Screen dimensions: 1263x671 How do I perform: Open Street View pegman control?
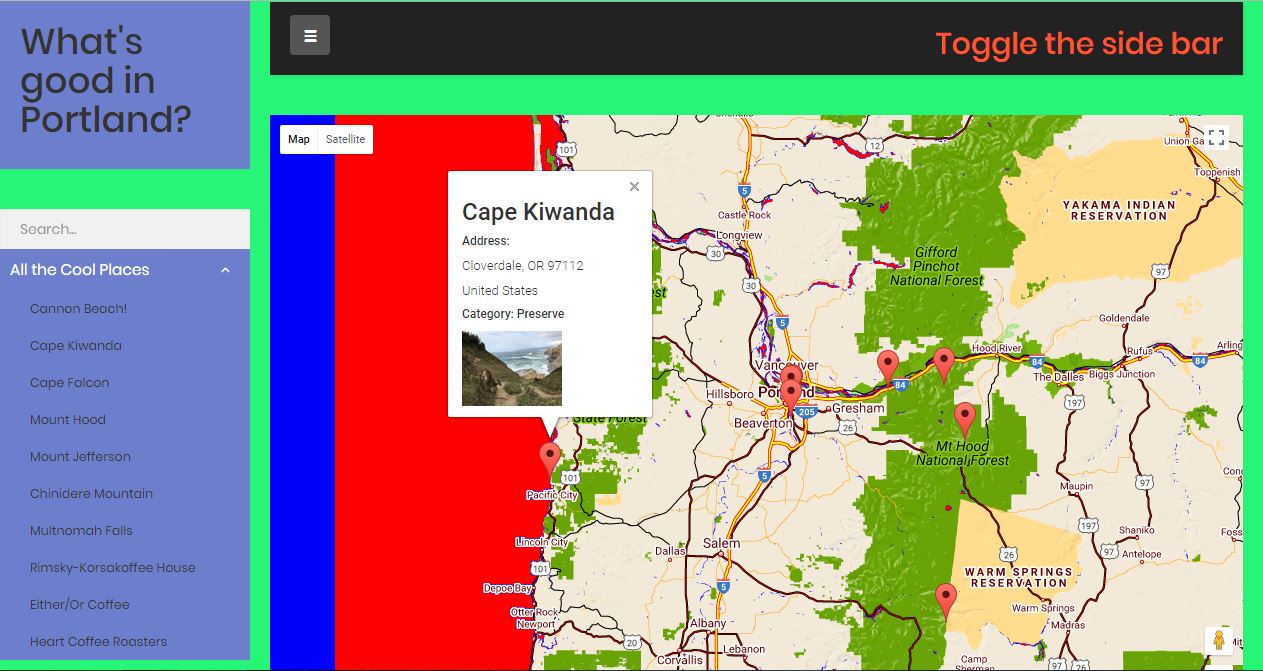click(x=1217, y=640)
